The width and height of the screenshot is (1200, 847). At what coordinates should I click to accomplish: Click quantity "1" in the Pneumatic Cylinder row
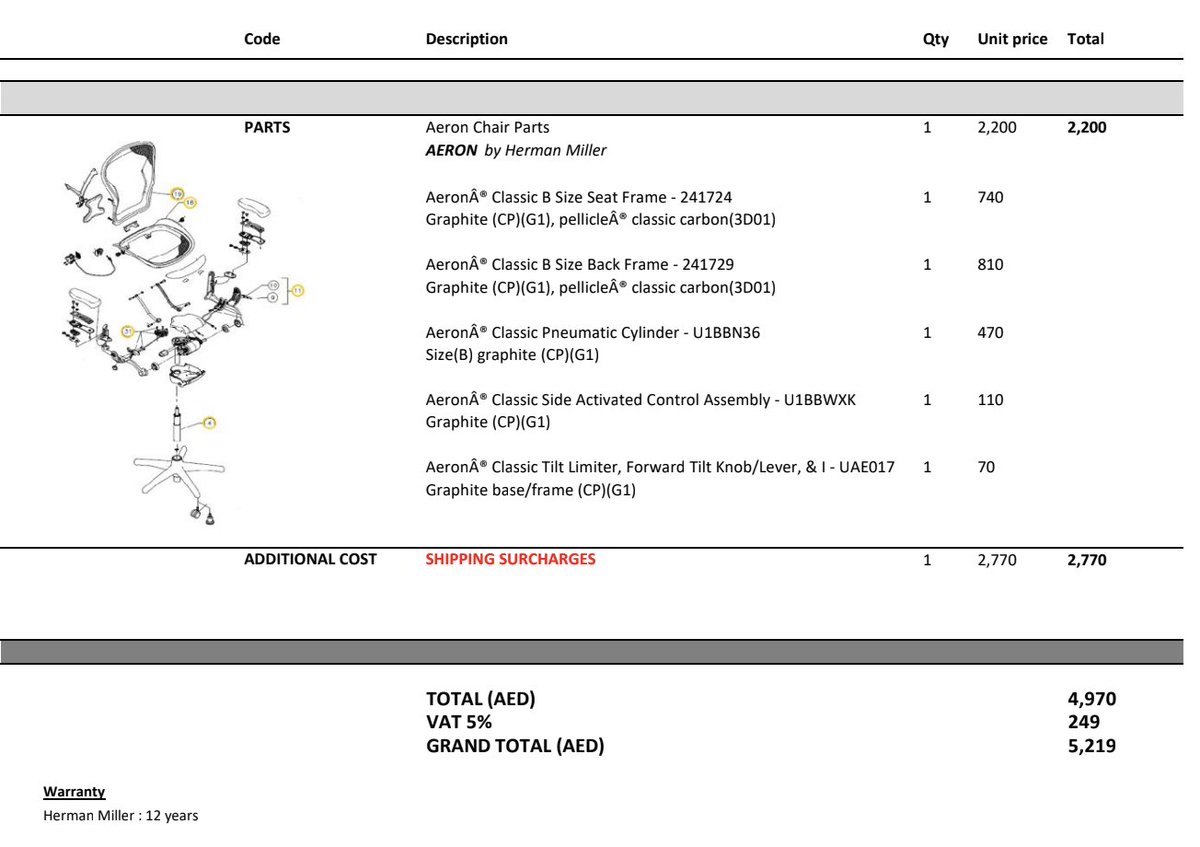click(x=927, y=333)
